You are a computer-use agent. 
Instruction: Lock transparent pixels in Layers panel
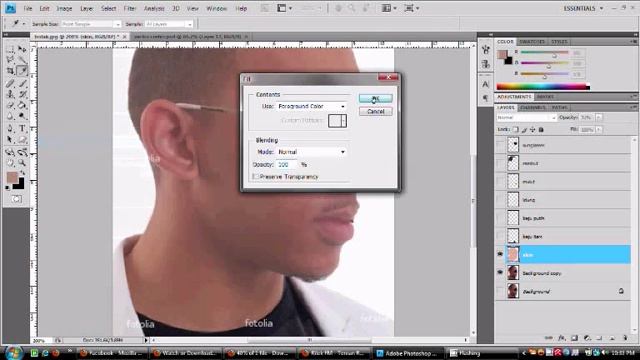pos(516,130)
